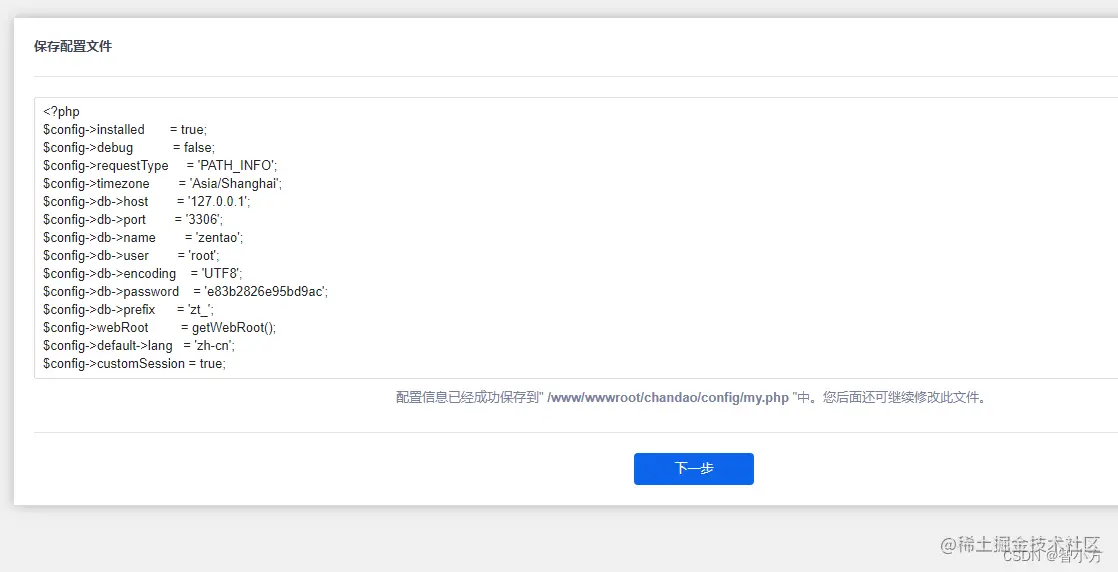Select the db->host '127.0.0.1' line
Image resolution: width=1118 pixels, height=572 pixels.
point(146,201)
